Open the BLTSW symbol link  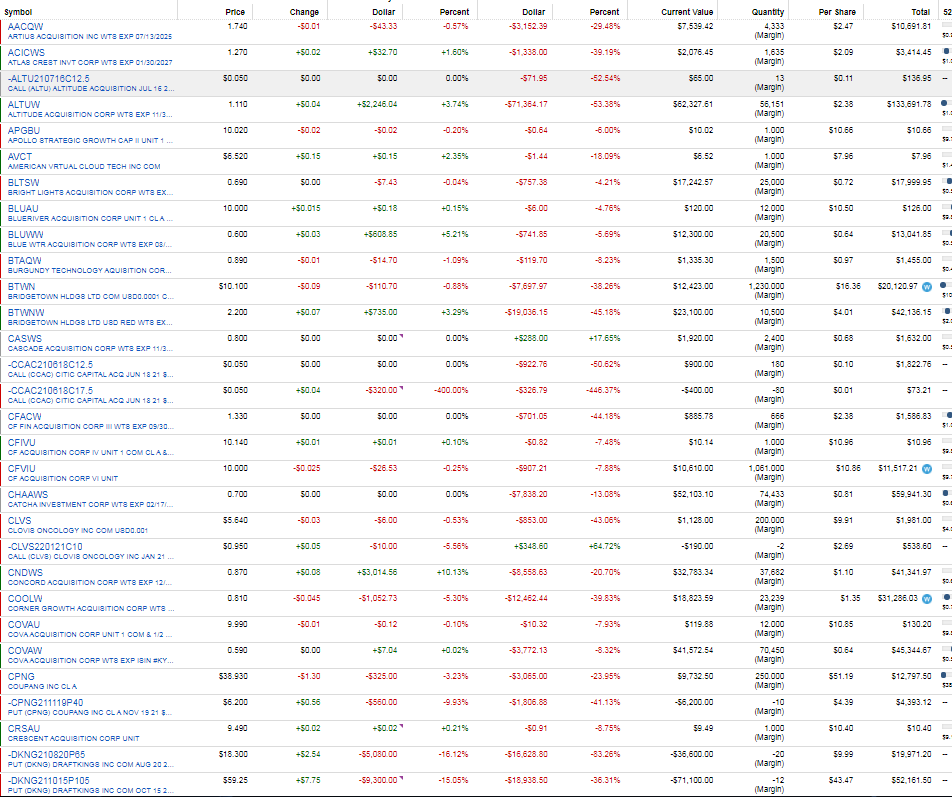(24, 183)
